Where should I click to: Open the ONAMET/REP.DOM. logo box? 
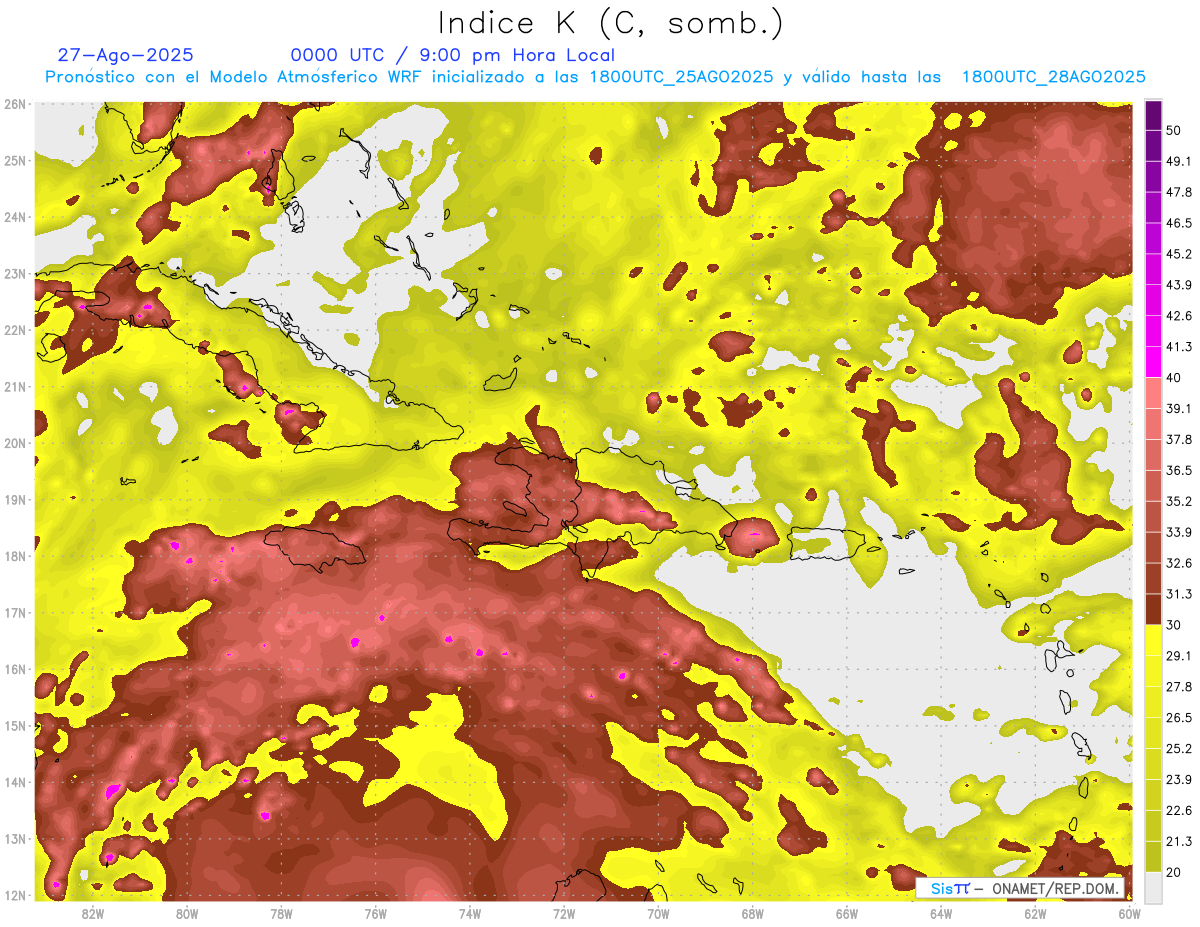click(x=1020, y=888)
